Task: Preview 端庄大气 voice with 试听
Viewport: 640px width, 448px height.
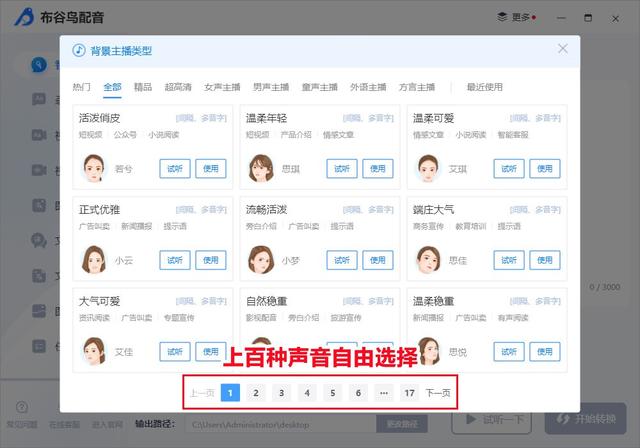Action: tap(509, 260)
